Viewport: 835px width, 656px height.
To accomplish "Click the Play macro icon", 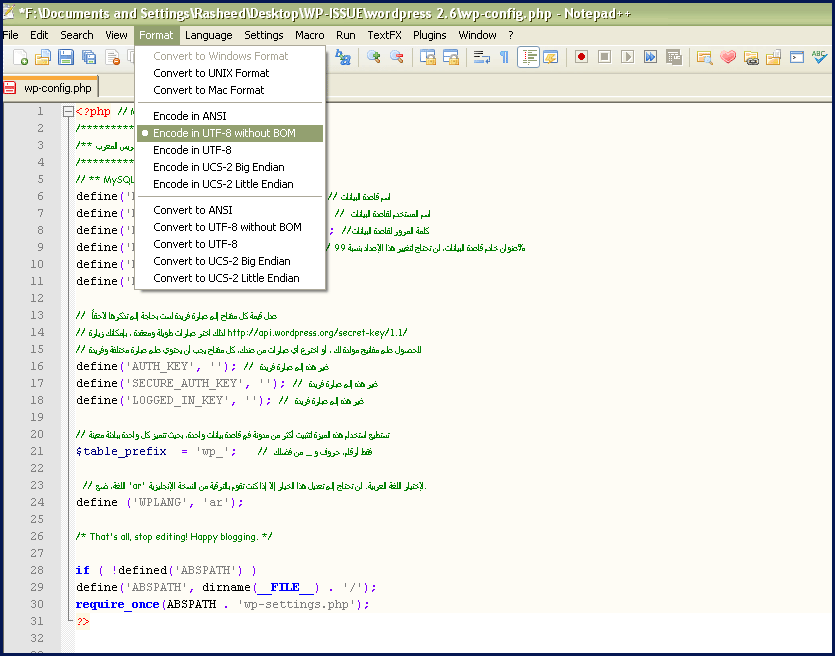I will pyautogui.click(x=627, y=58).
